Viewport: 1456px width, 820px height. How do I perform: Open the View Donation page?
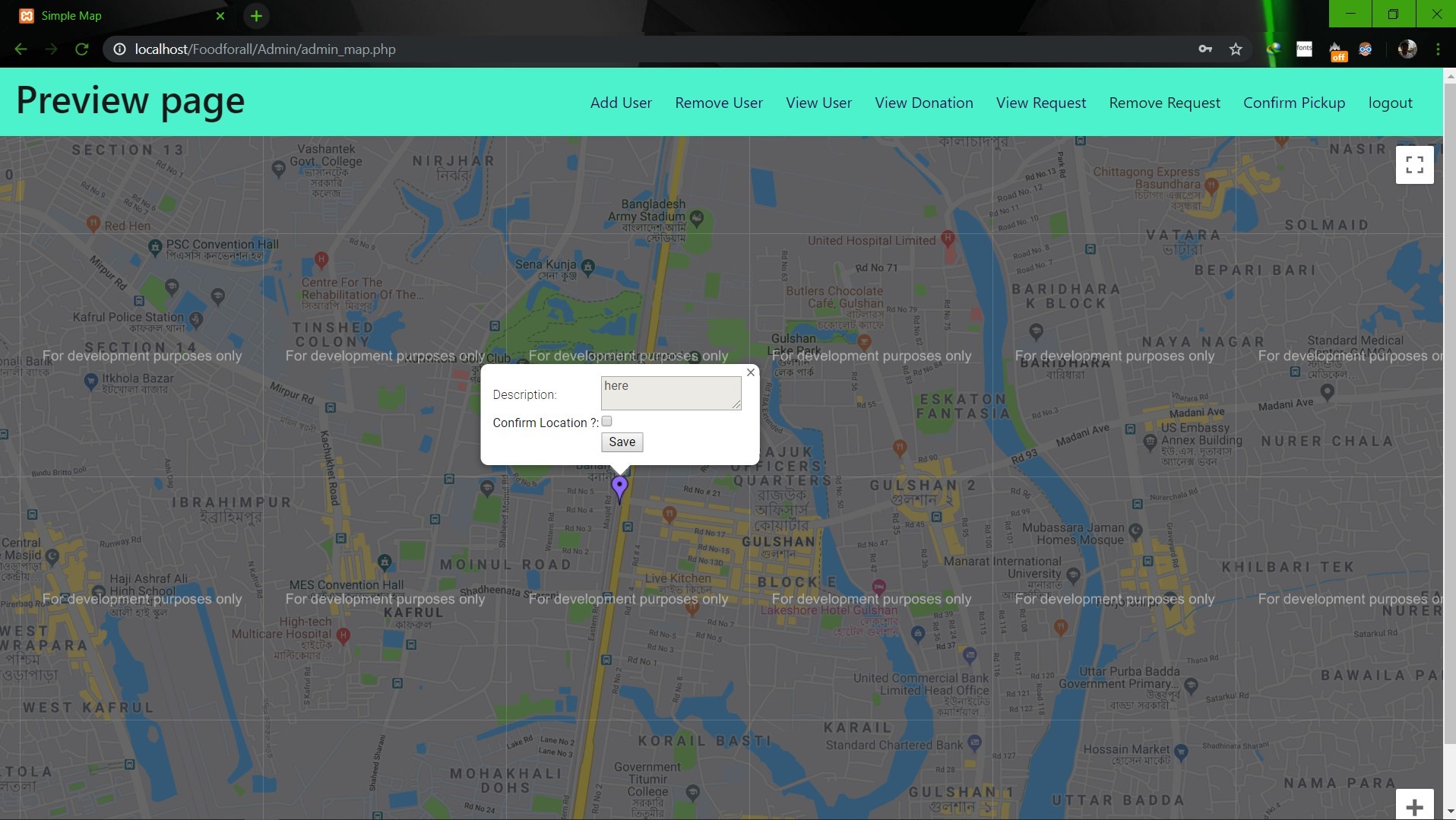tap(923, 103)
